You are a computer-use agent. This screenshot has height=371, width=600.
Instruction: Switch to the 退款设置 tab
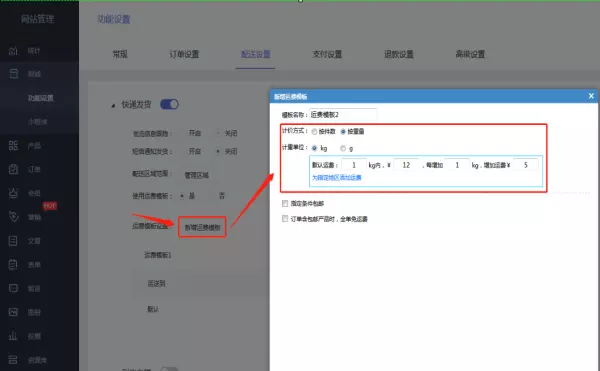(x=399, y=54)
